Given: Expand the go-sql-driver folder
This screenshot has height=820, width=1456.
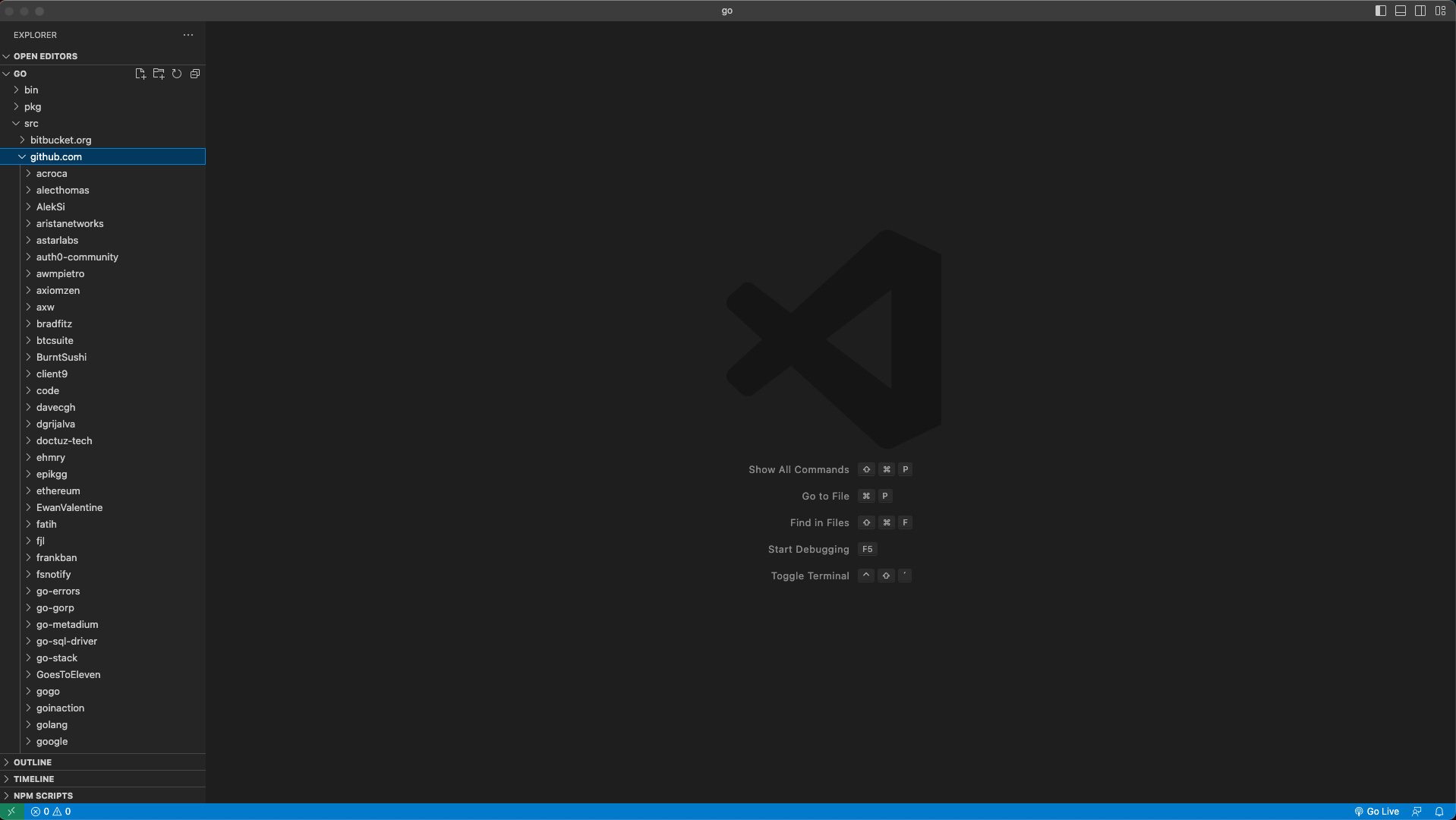Looking at the screenshot, I should pyautogui.click(x=102, y=641).
